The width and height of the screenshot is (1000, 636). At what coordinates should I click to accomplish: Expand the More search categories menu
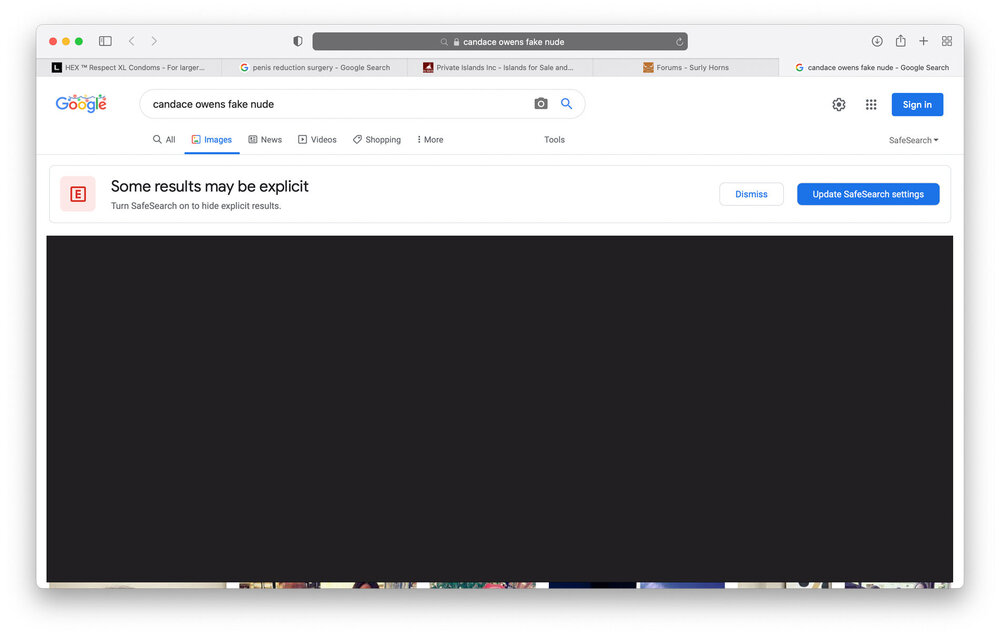[430, 140]
